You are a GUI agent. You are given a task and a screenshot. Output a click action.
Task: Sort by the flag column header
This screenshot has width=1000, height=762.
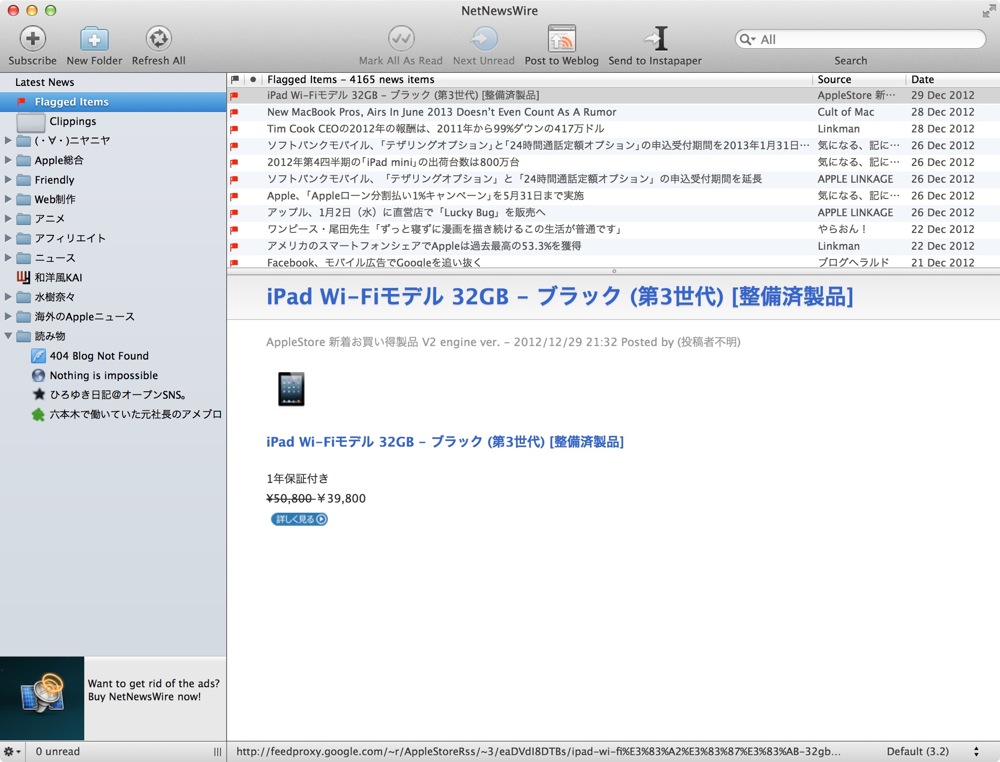pyautogui.click(x=235, y=79)
